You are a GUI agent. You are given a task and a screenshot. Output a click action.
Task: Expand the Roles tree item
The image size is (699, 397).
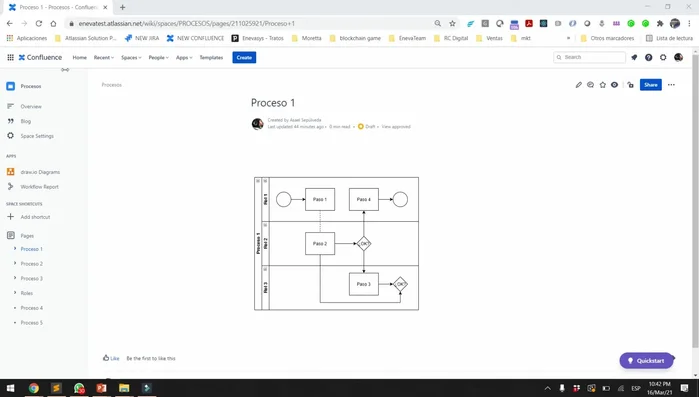click(15, 293)
